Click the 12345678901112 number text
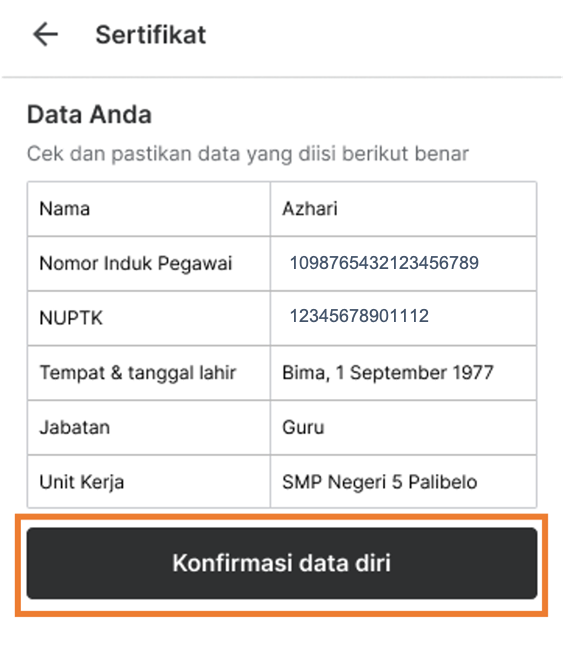The width and height of the screenshot is (564, 646). [x=359, y=316]
